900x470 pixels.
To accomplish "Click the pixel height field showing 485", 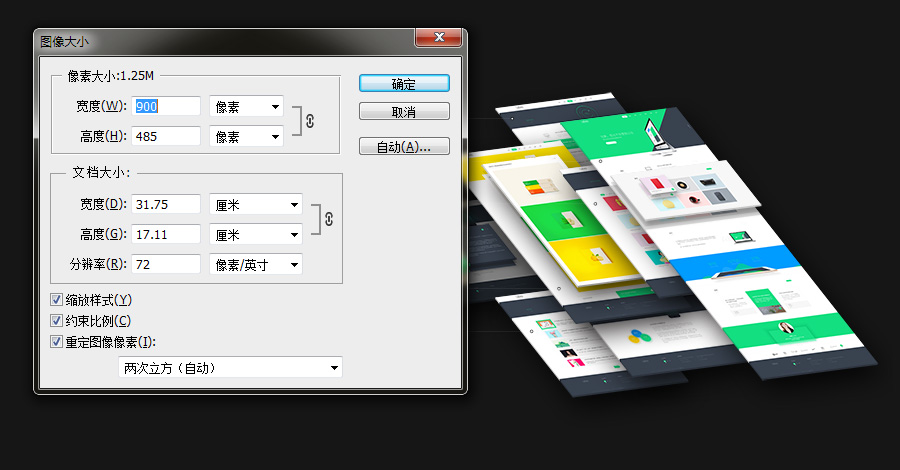I will click(166, 136).
